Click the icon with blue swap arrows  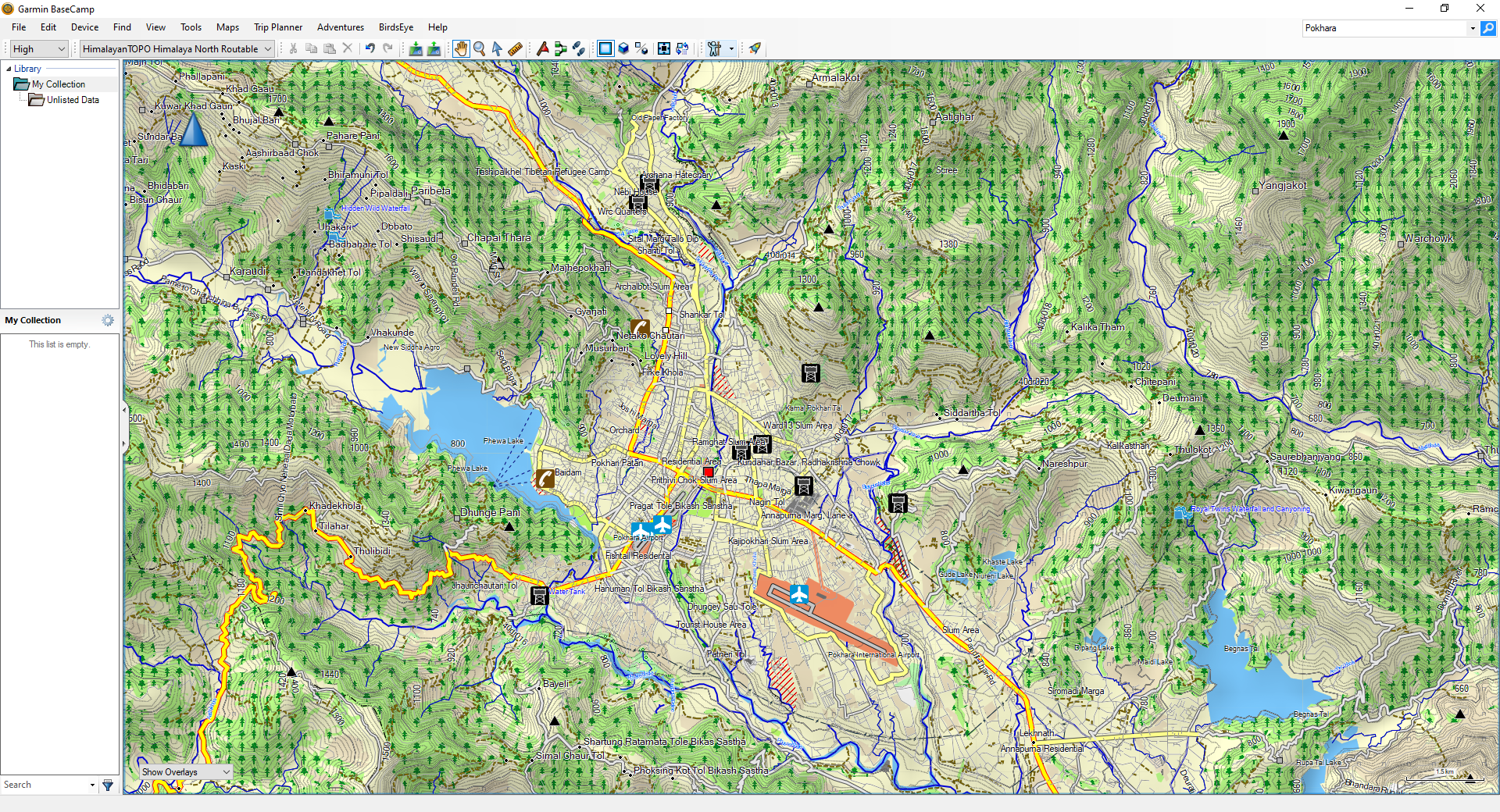682,48
